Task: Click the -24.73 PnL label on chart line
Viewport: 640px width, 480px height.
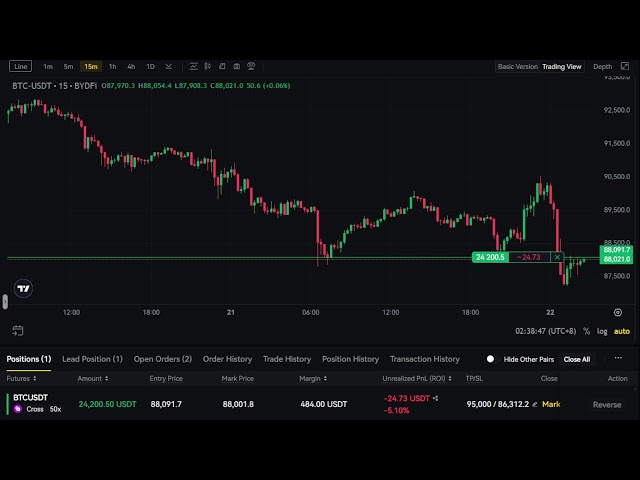Action: click(x=529, y=257)
